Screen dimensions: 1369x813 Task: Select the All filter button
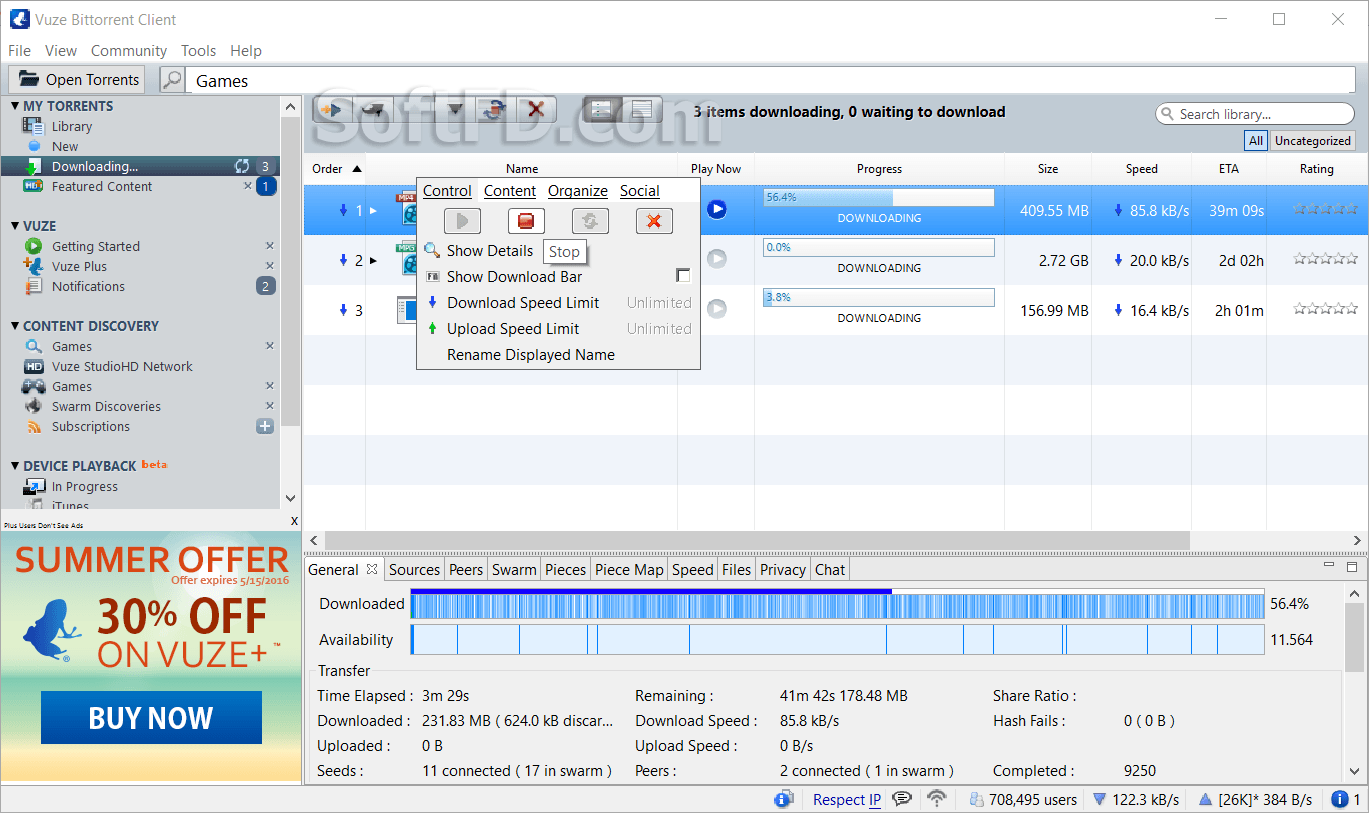coord(1256,141)
